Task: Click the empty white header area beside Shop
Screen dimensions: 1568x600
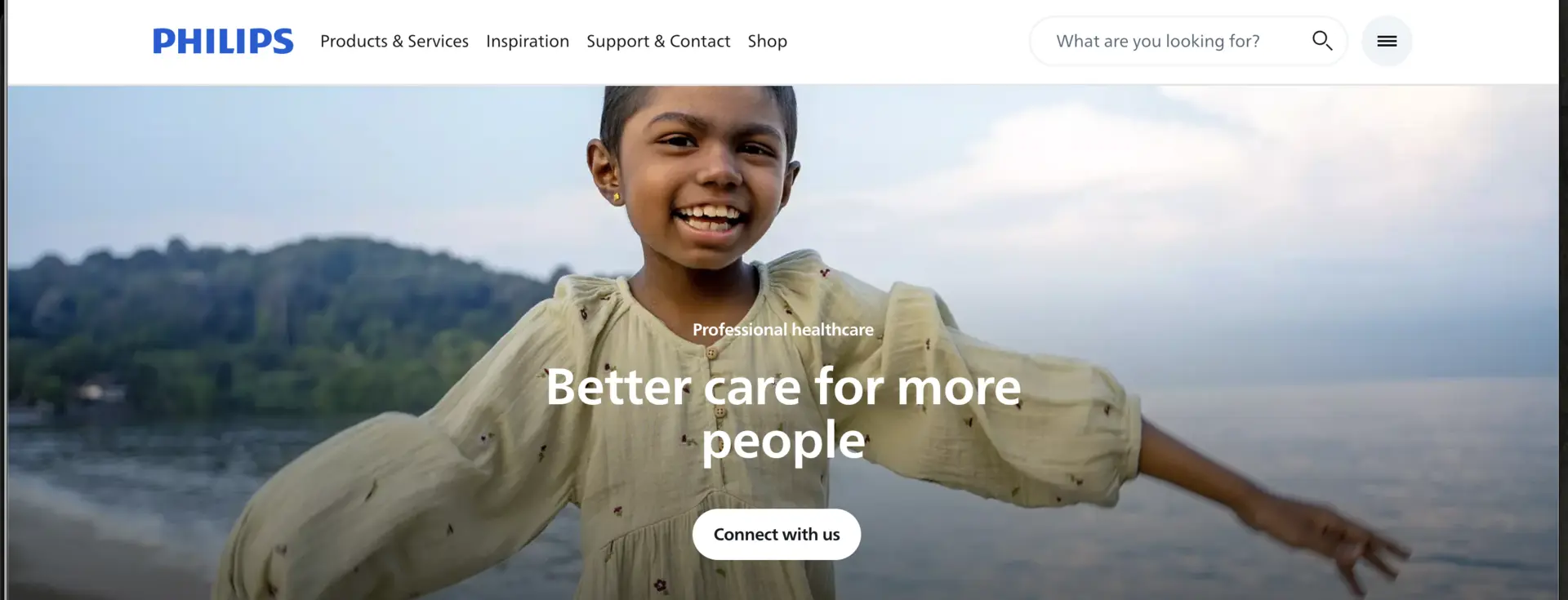Action: [x=906, y=41]
